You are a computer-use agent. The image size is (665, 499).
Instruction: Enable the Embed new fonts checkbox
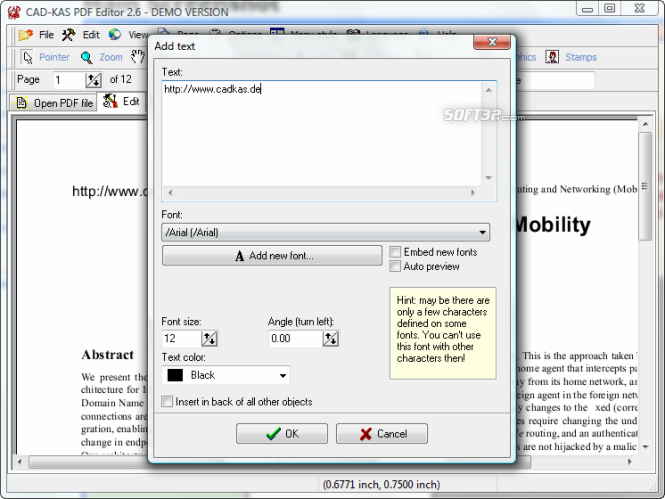click(x=395, y=252)
